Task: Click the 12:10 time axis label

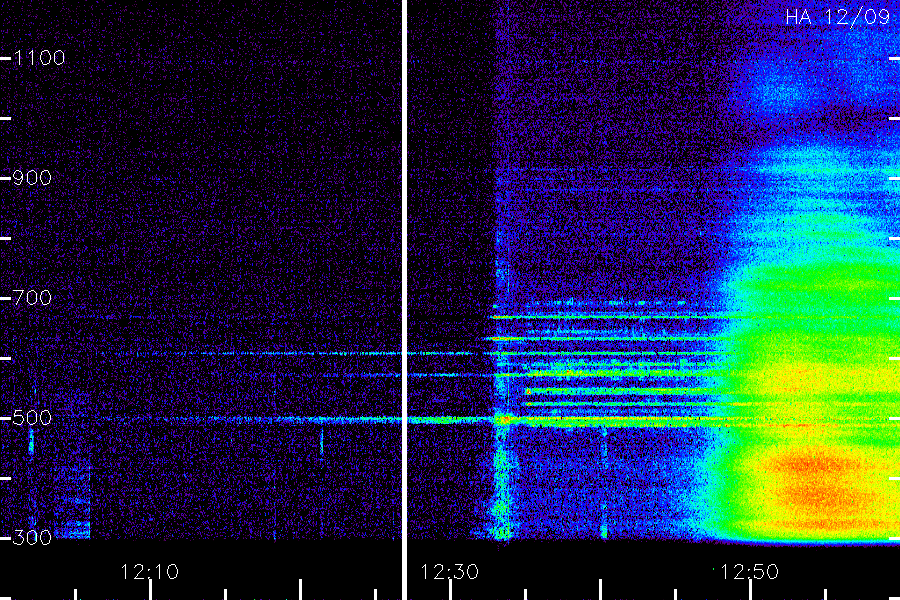Action: tap(150, 572)
